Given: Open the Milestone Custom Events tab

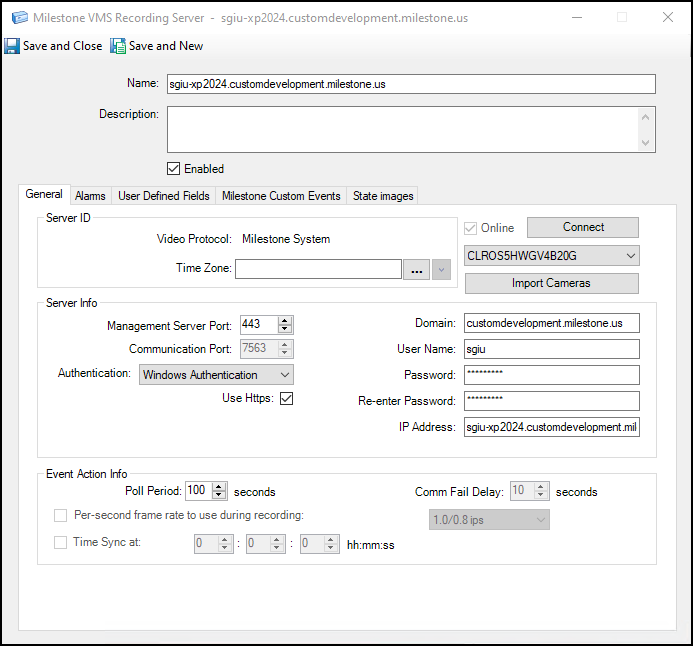Looking at the screenshot, I should (x=281, y=196).
